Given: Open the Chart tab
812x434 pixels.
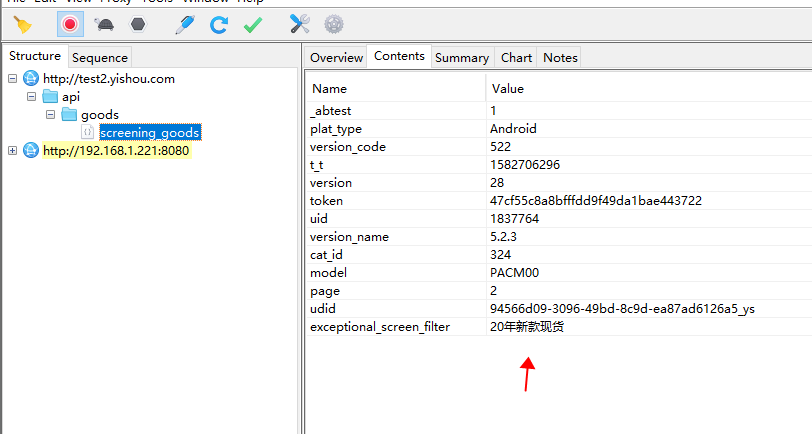Looking at the screenshot, I should (516, 57).
